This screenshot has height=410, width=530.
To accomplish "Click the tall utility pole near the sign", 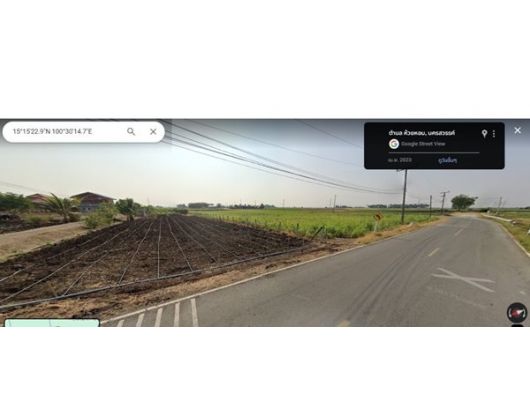I will click(x=404, y=196).
